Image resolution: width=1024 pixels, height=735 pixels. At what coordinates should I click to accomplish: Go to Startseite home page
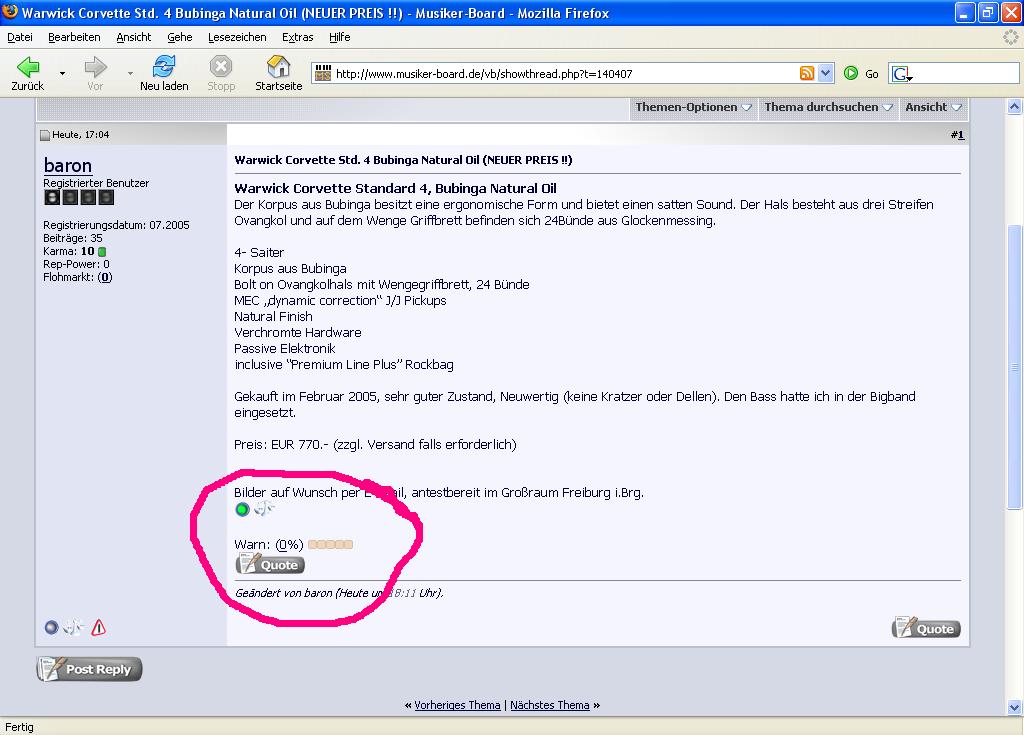coord(279,73)
